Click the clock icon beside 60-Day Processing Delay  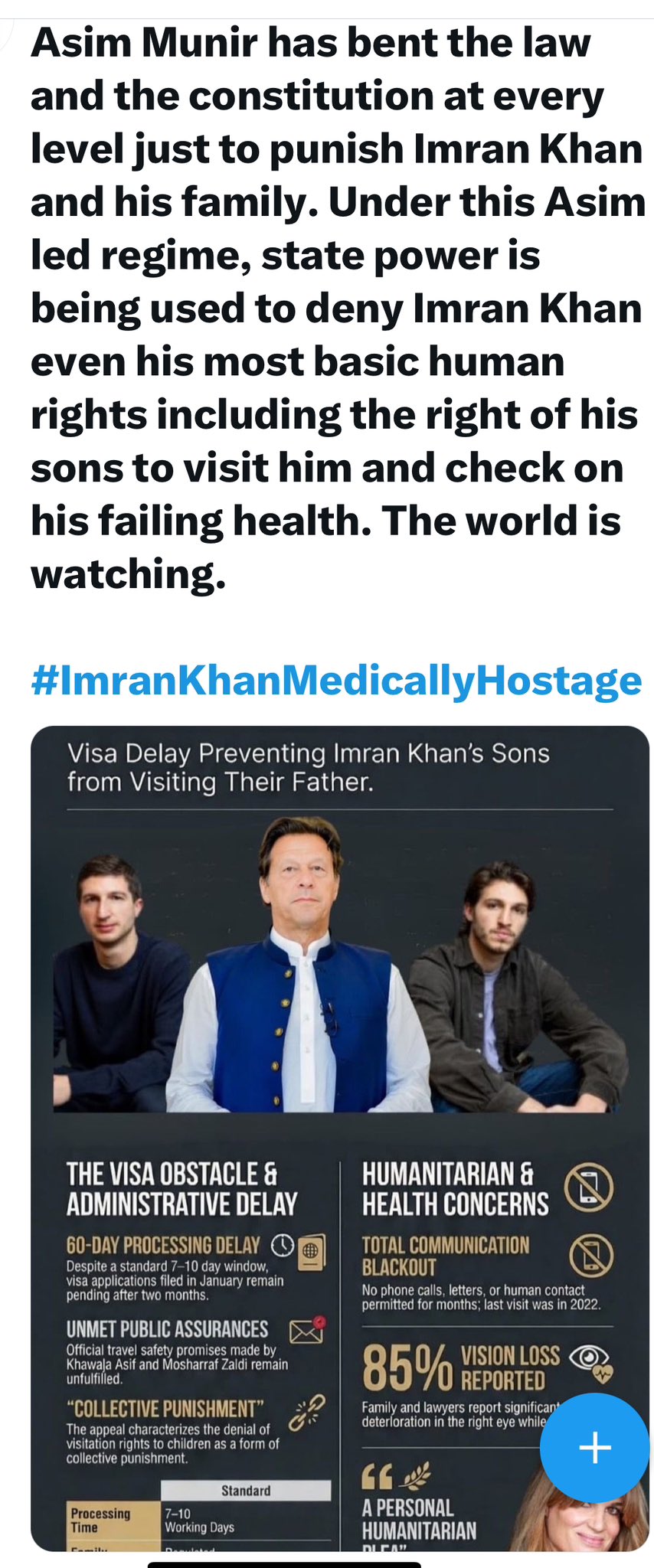[x=283, y=1246]
